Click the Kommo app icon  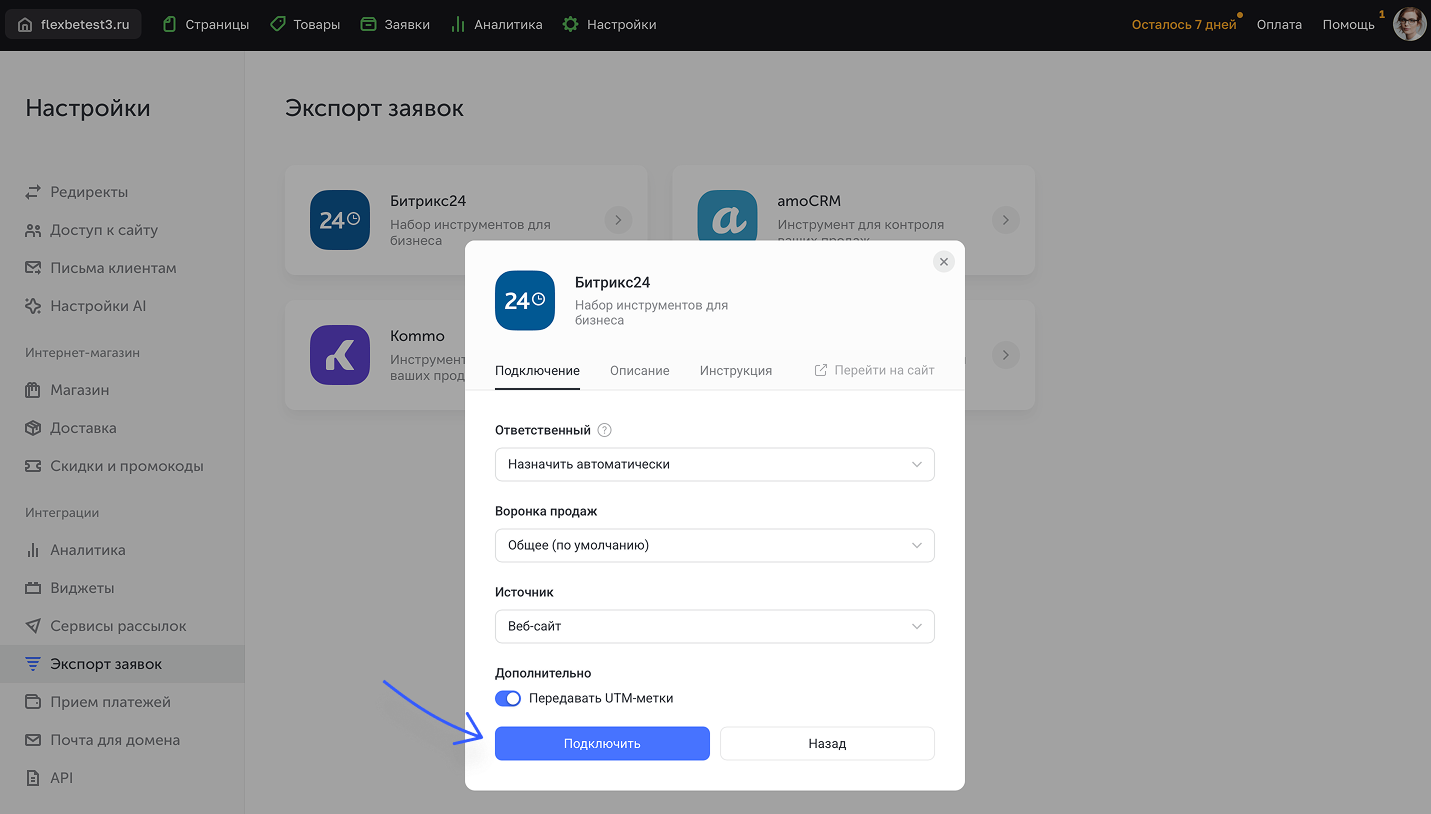pos(340,355)
